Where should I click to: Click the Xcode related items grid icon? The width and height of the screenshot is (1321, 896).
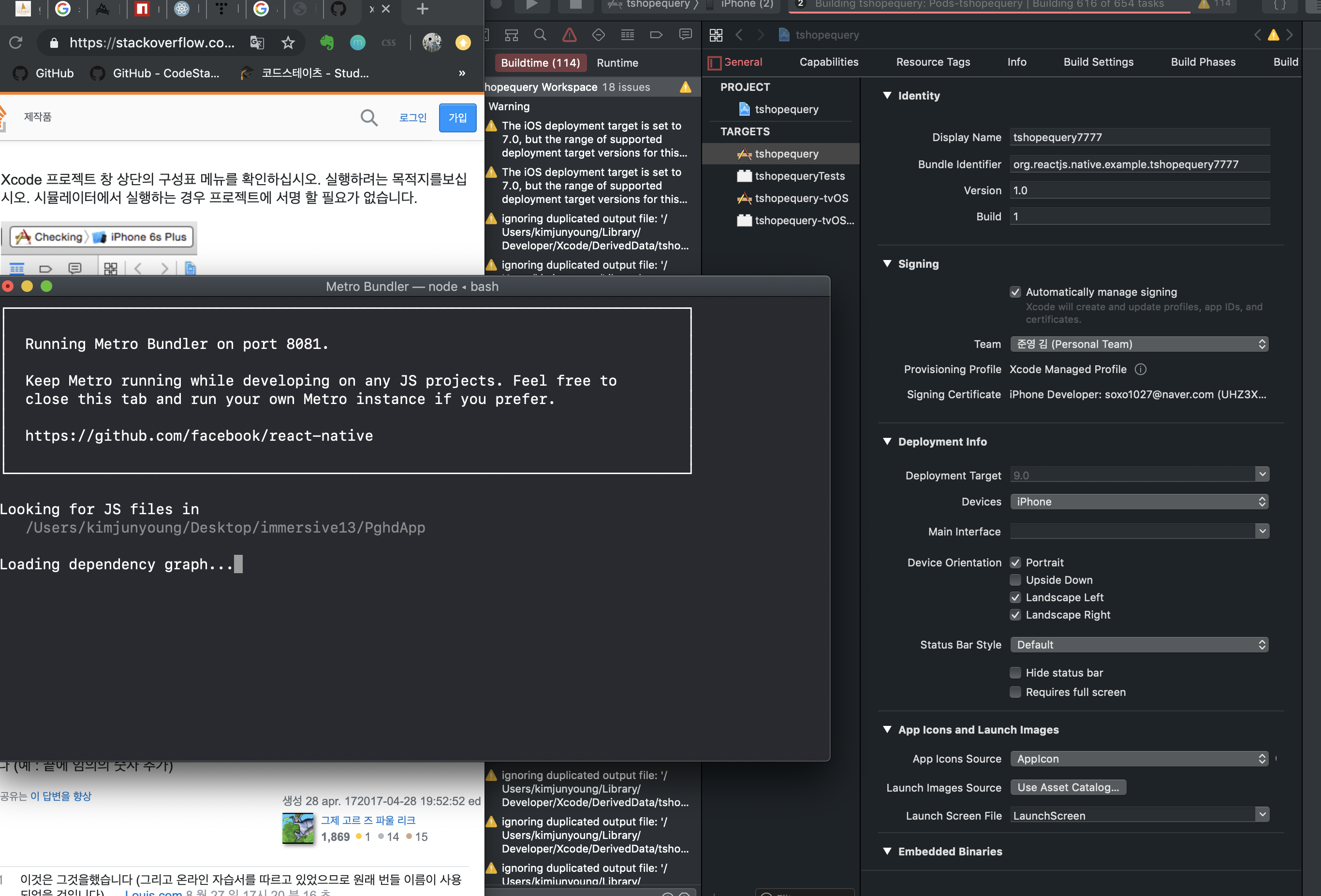(716, 35)
